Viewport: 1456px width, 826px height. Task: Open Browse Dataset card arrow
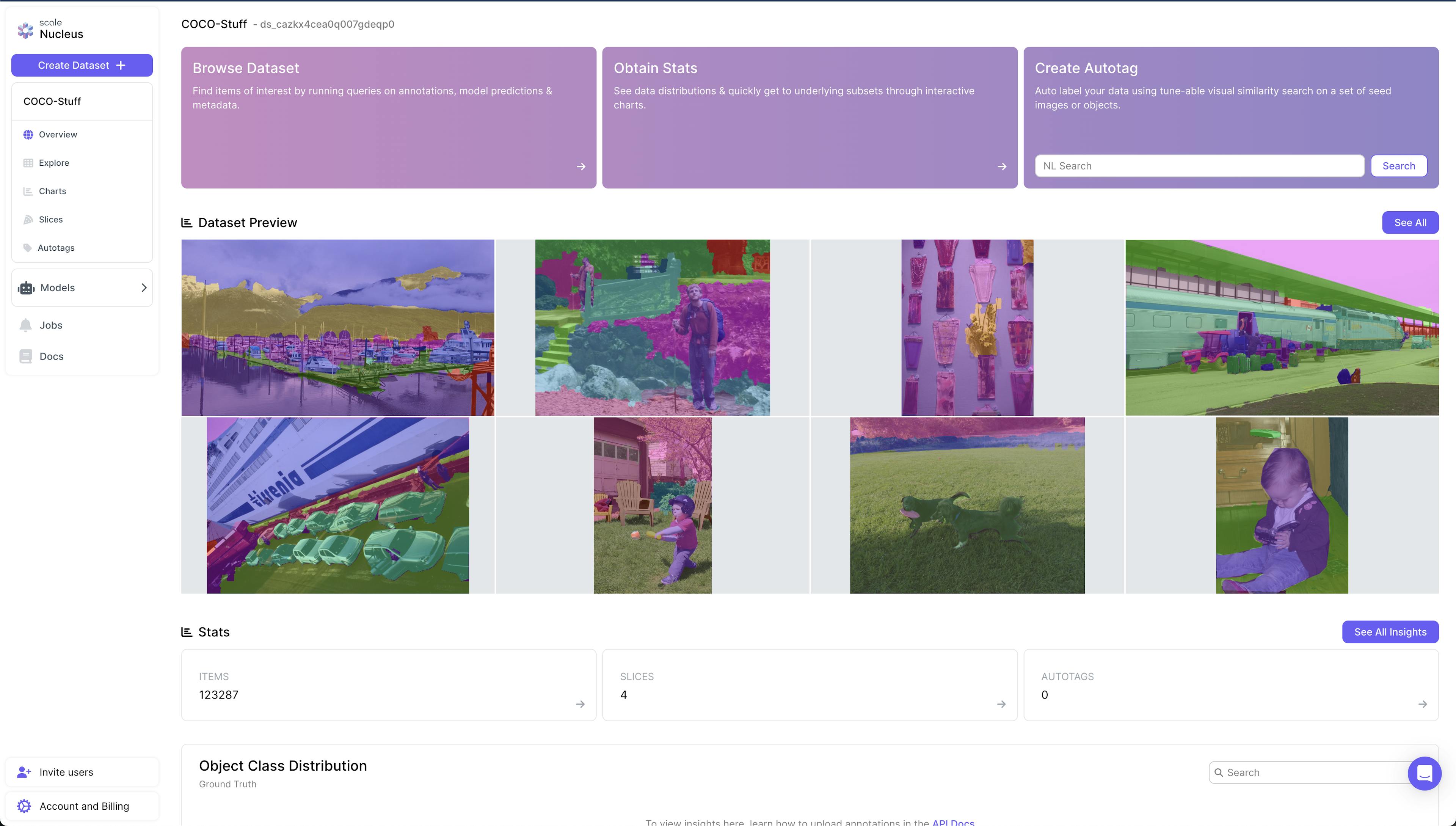point(581,167)
